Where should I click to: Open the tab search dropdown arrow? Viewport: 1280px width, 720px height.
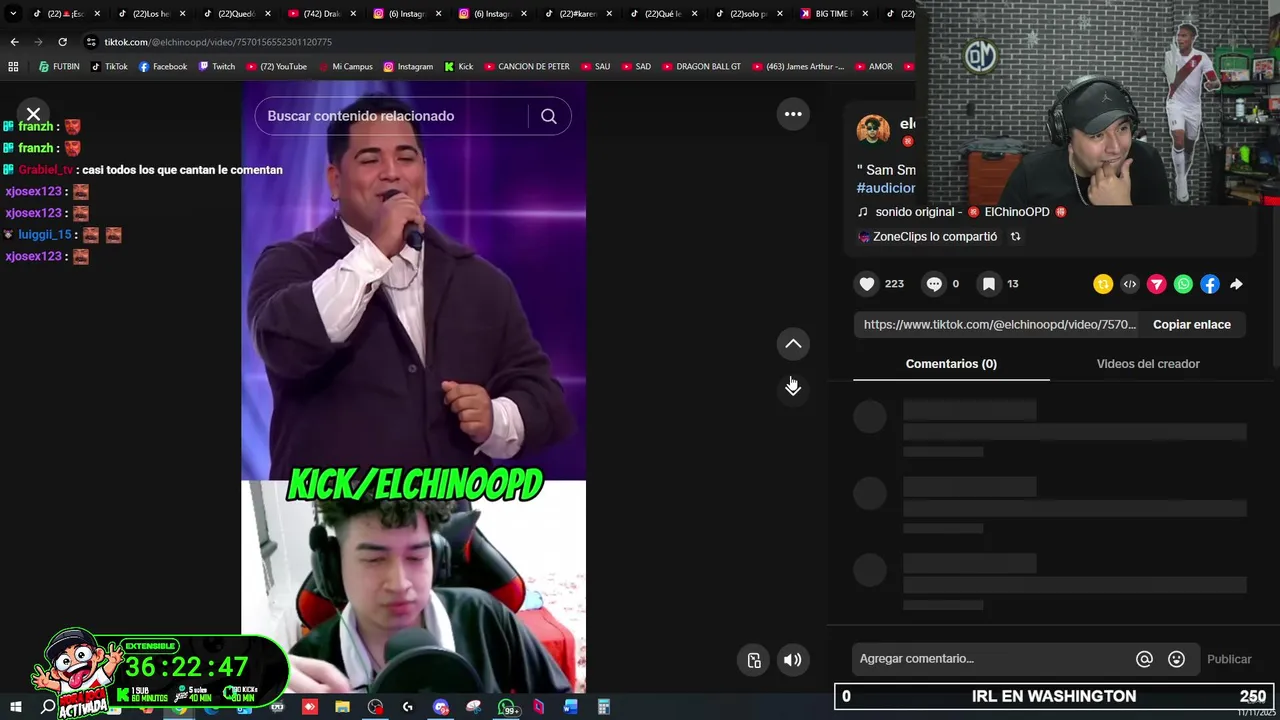[13, 14]
